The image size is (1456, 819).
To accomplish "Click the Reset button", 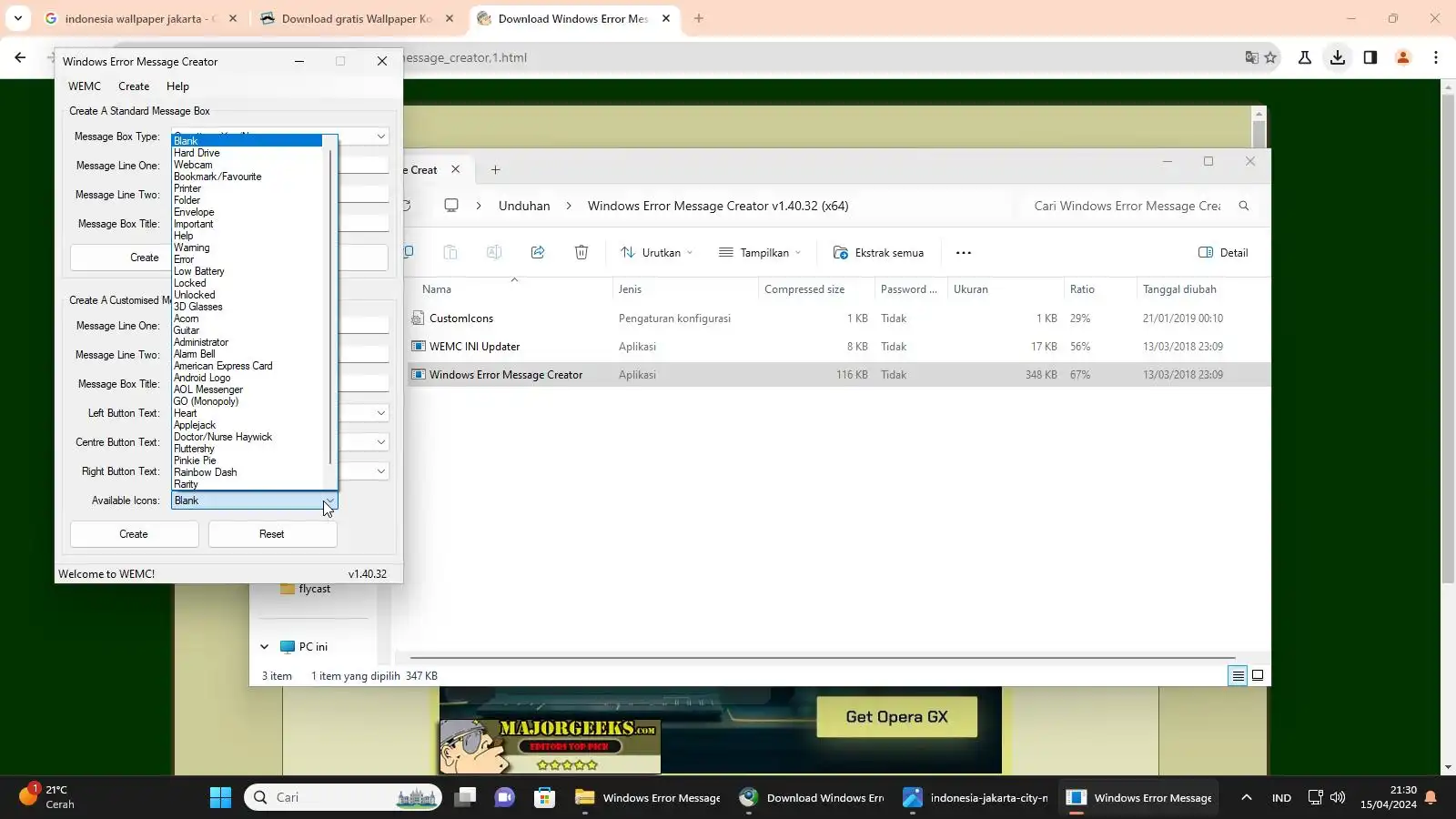I will coord(272,534).
